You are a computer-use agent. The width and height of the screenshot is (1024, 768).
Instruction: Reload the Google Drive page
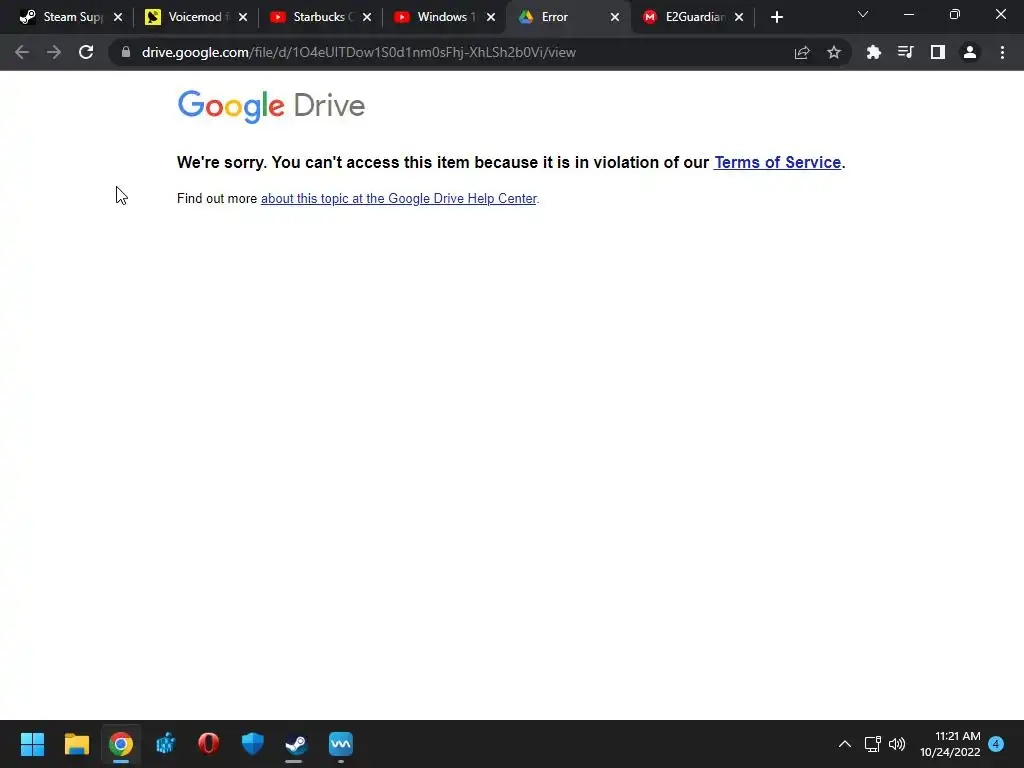[86, 52]
